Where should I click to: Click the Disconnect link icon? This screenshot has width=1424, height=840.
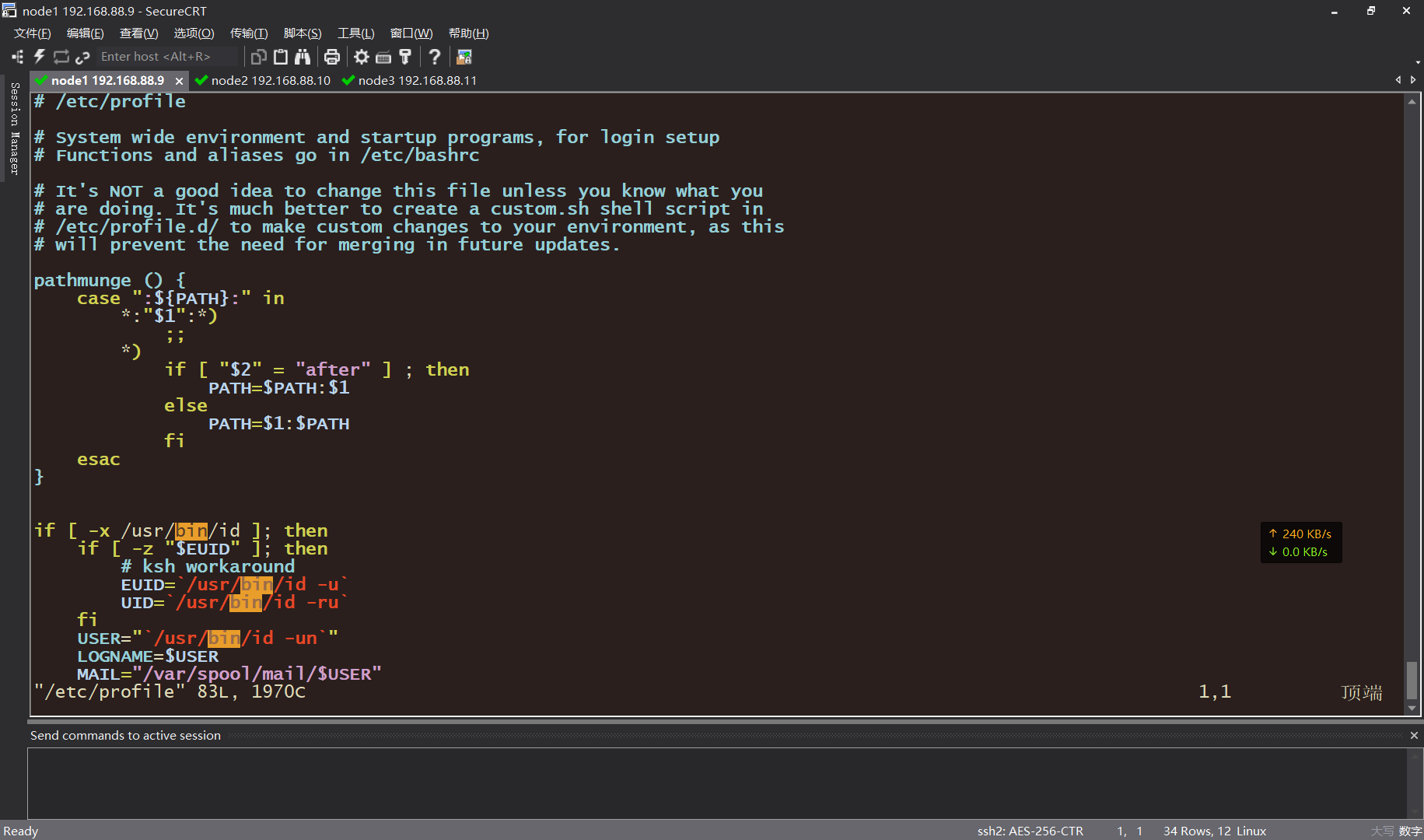82,57
